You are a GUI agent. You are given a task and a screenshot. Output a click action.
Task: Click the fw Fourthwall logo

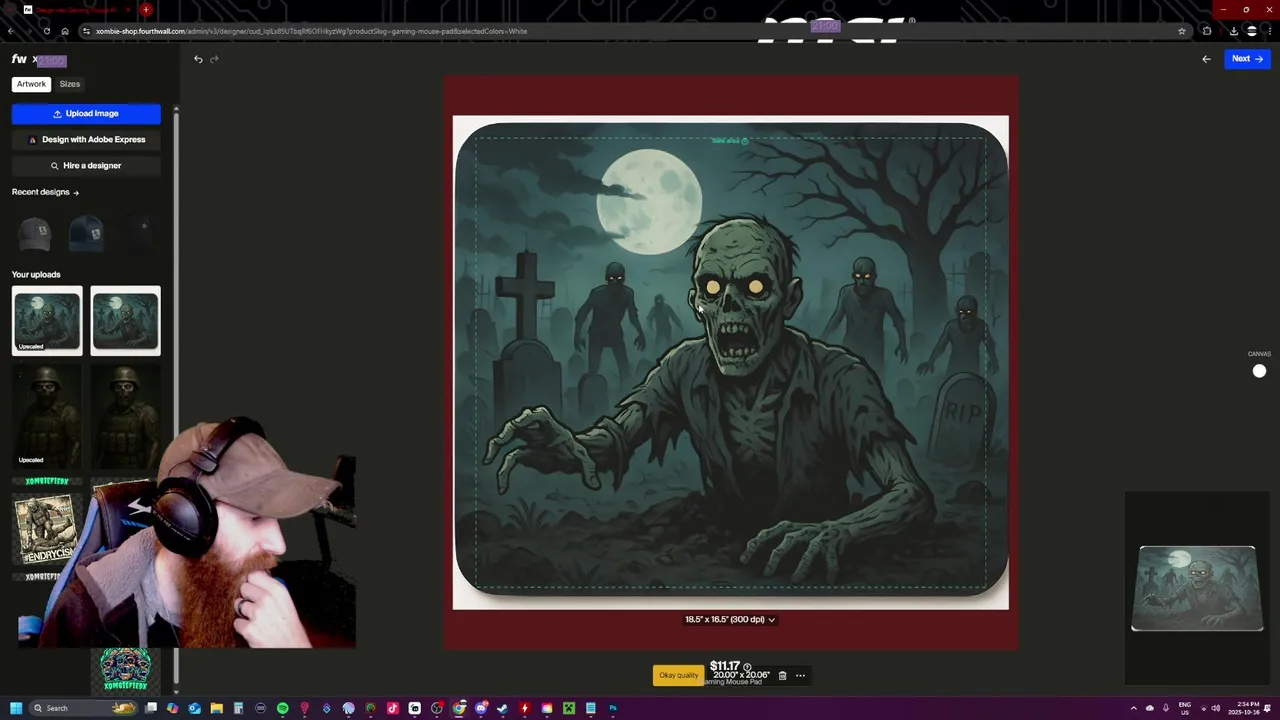coord(19,59)
